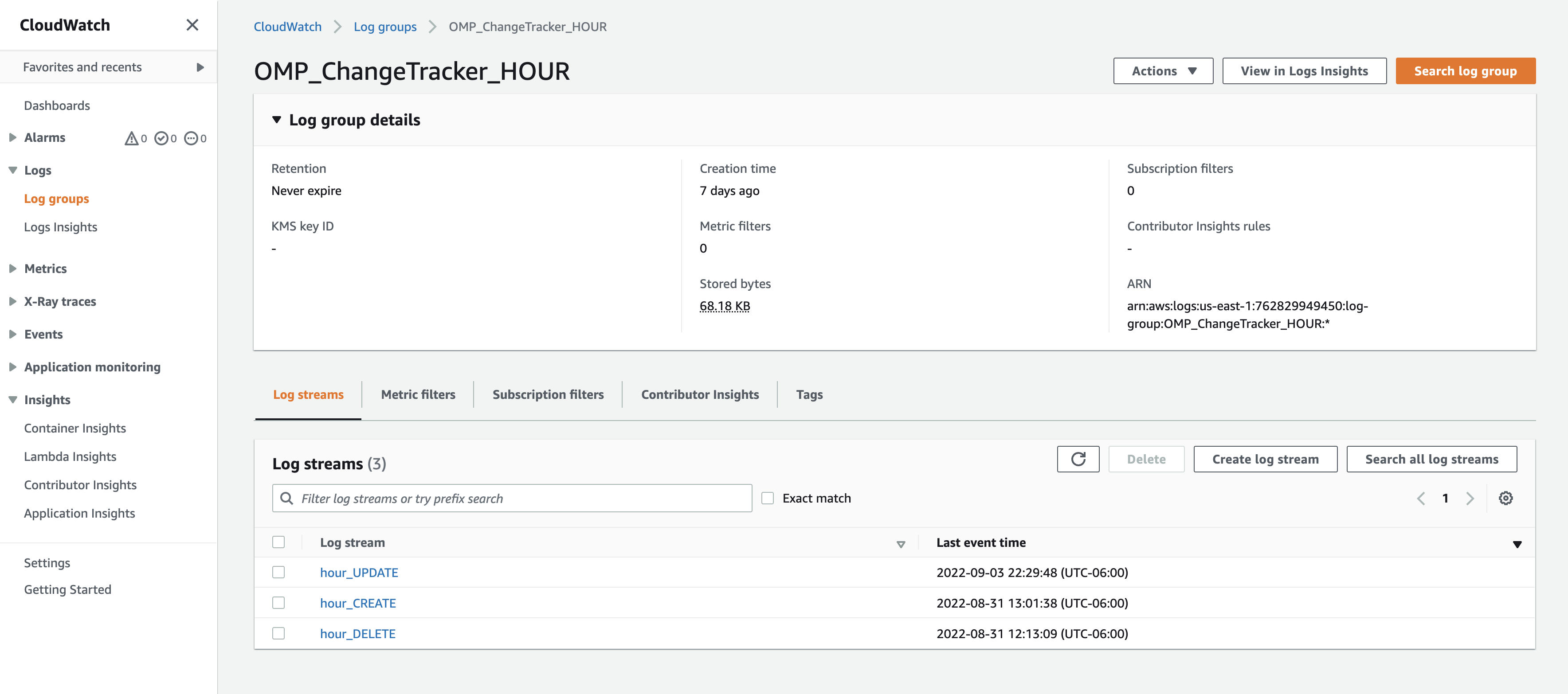Click the refresh log streams icon button
The width and height of the screenshot is (1568, 694).
[1078, 459]
